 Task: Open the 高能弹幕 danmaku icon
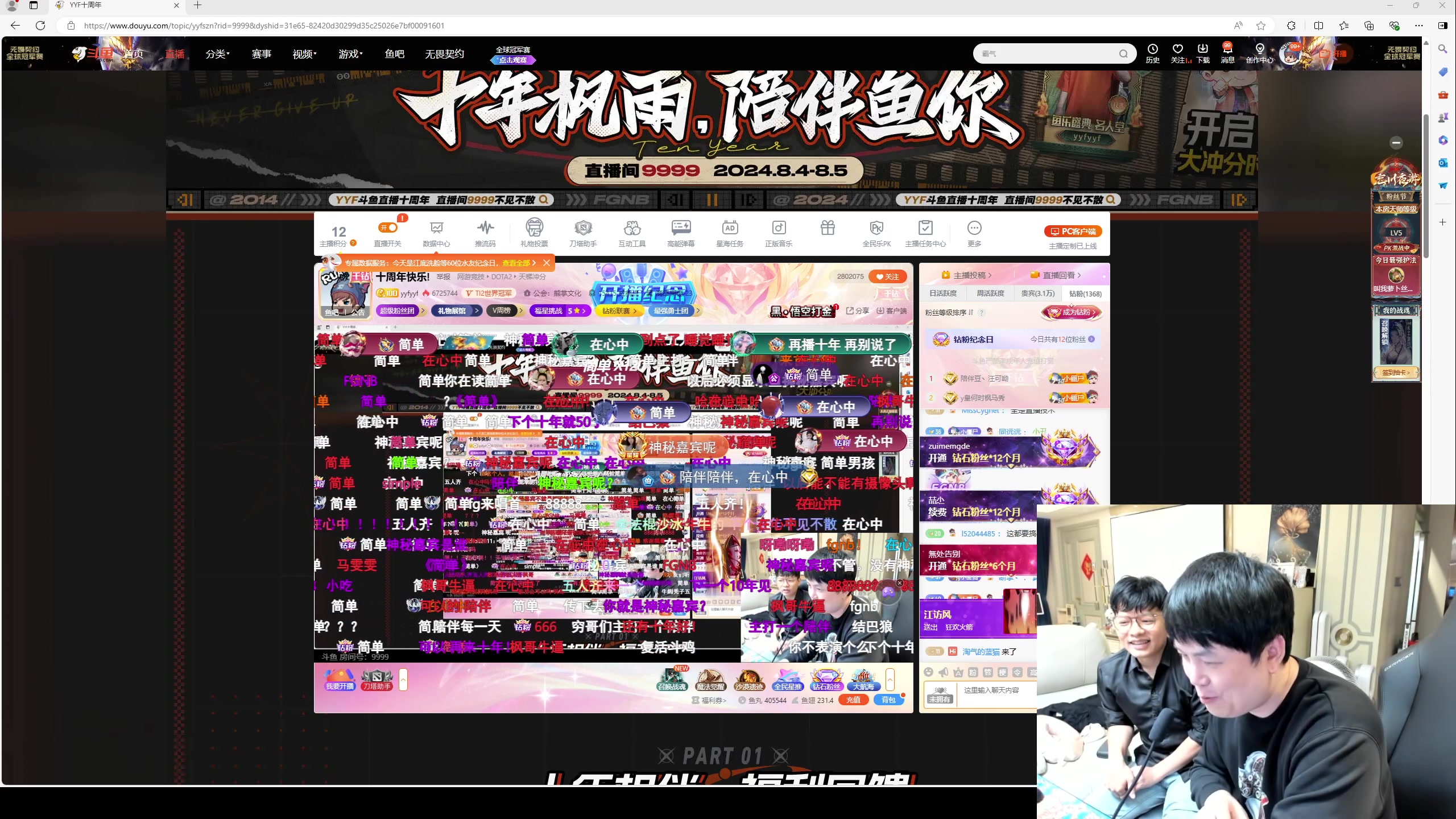681,233
